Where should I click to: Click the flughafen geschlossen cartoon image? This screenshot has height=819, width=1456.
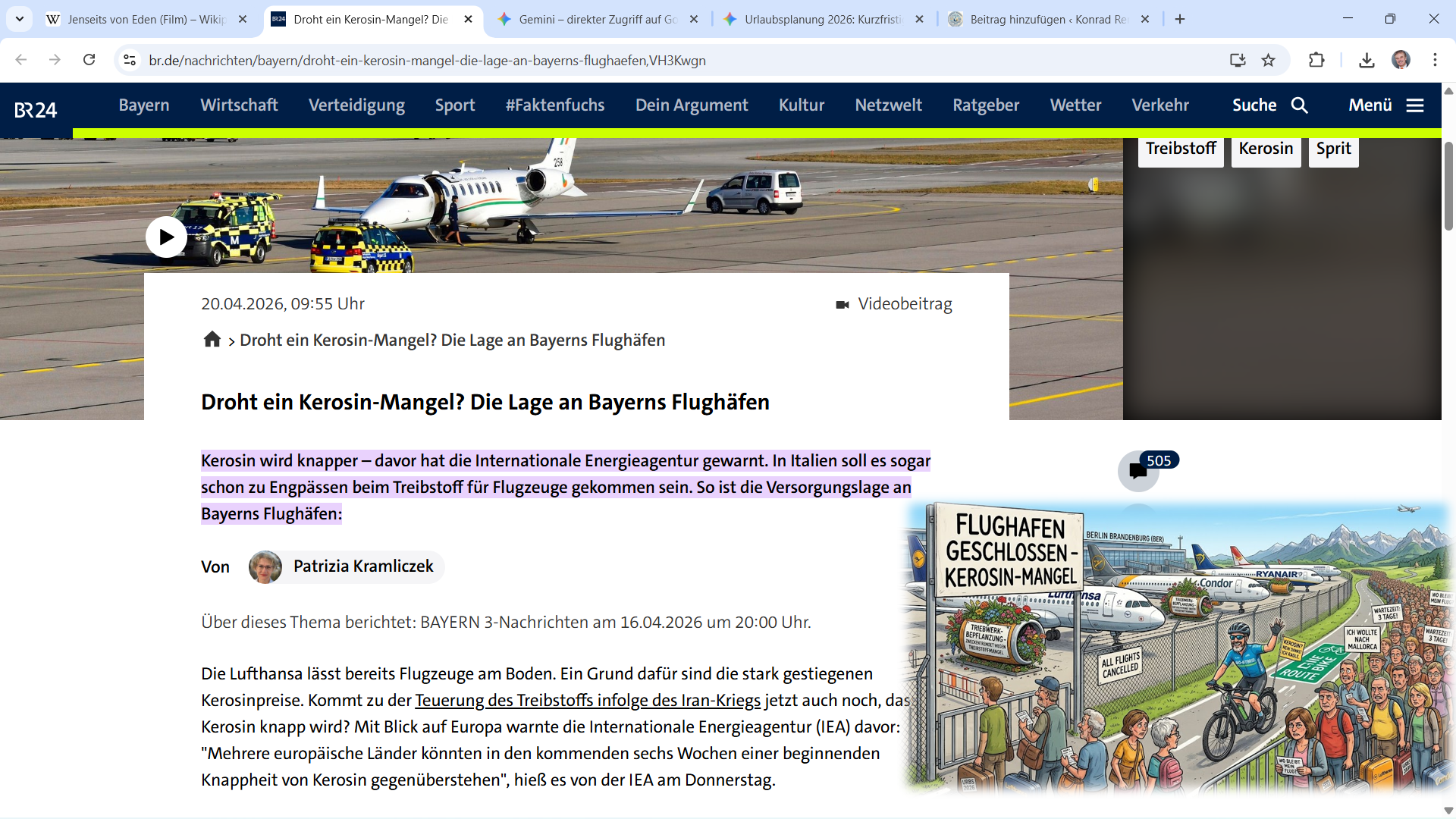(1178, 648)
